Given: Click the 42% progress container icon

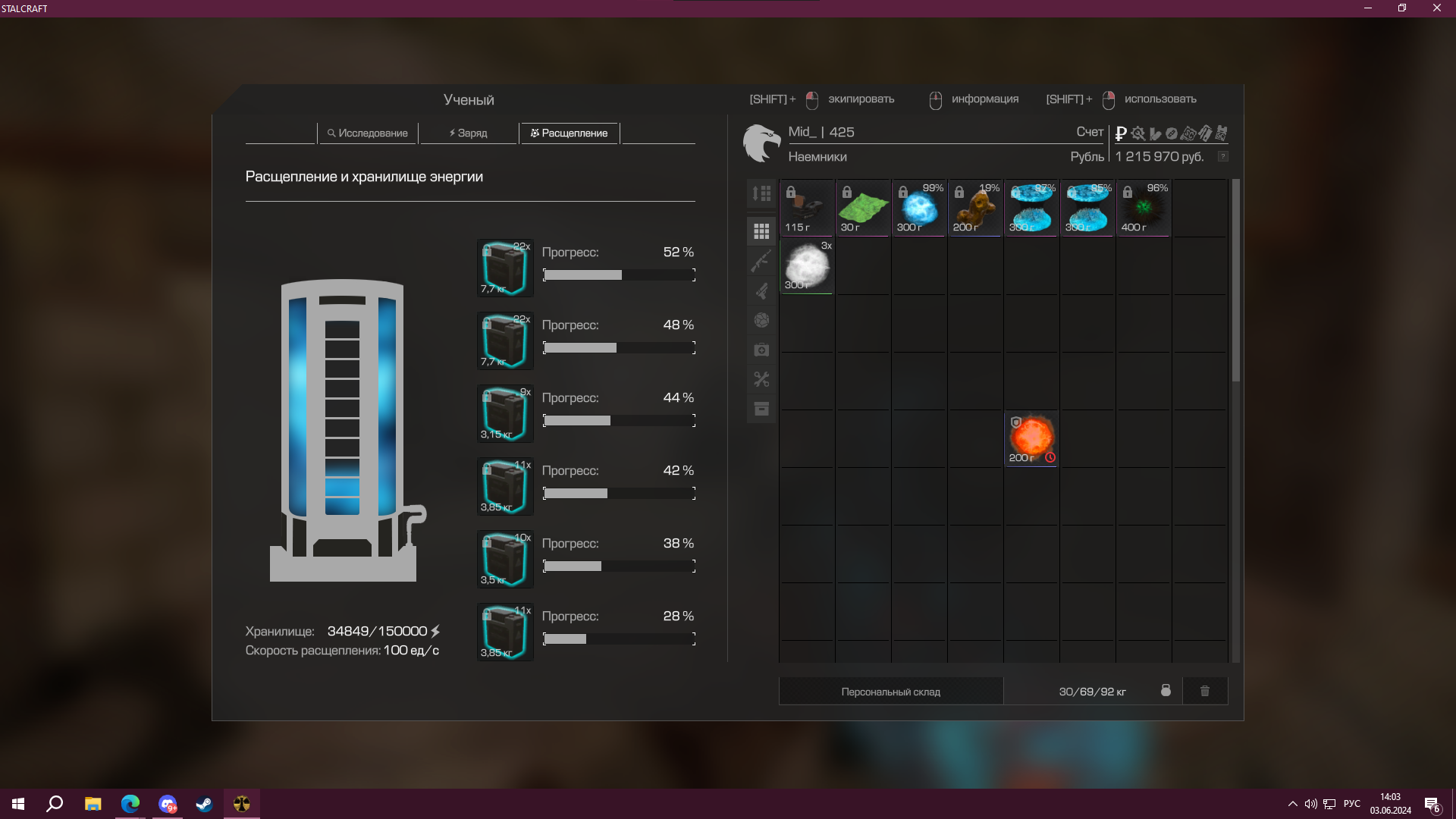Looking at the screenshot, I should click(505, 486).
